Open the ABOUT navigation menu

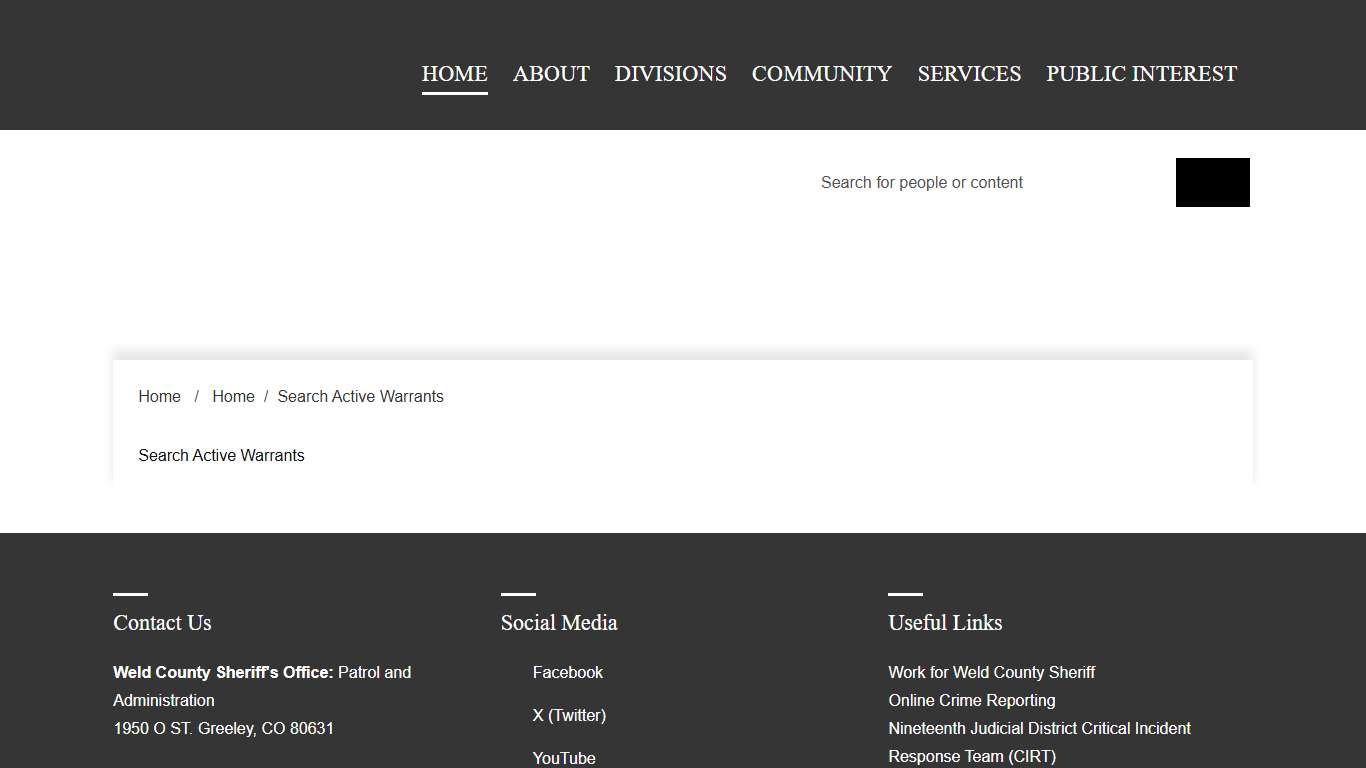pyautogui.click(x=550, y=73)
